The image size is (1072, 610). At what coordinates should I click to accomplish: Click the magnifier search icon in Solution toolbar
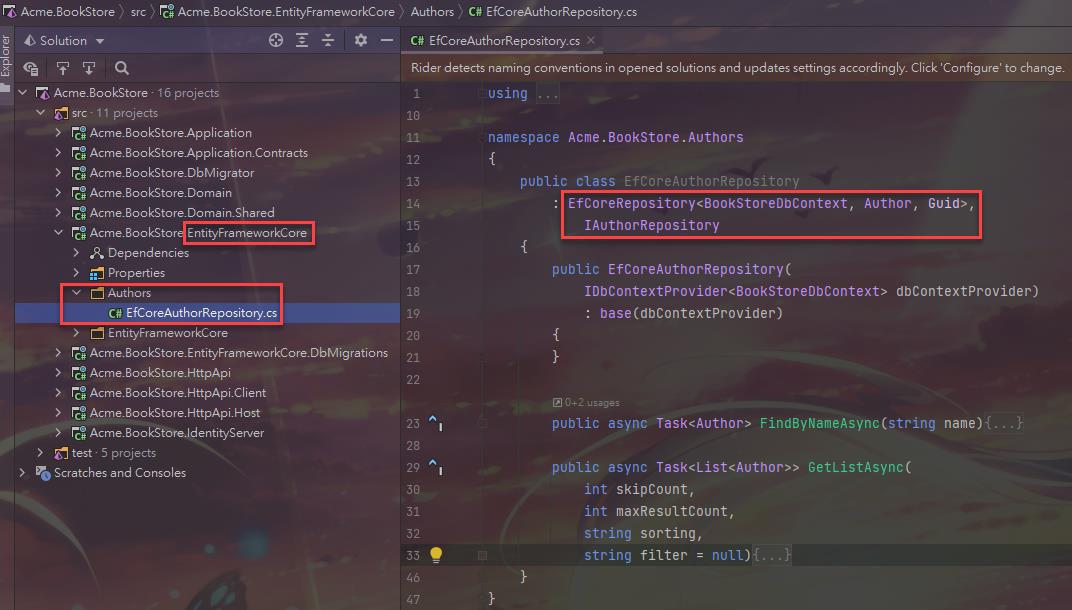point(122,68)
